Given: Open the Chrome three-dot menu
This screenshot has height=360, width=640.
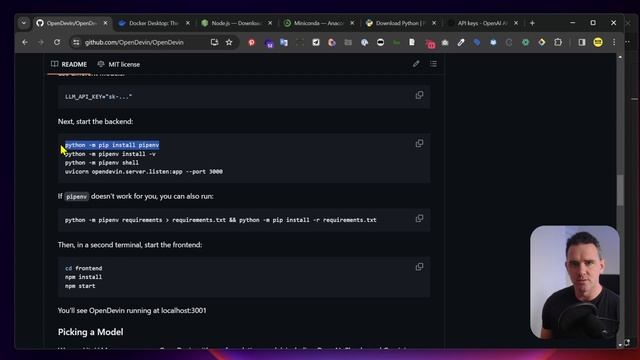Looking at the screenshot, I should (614, 42).
